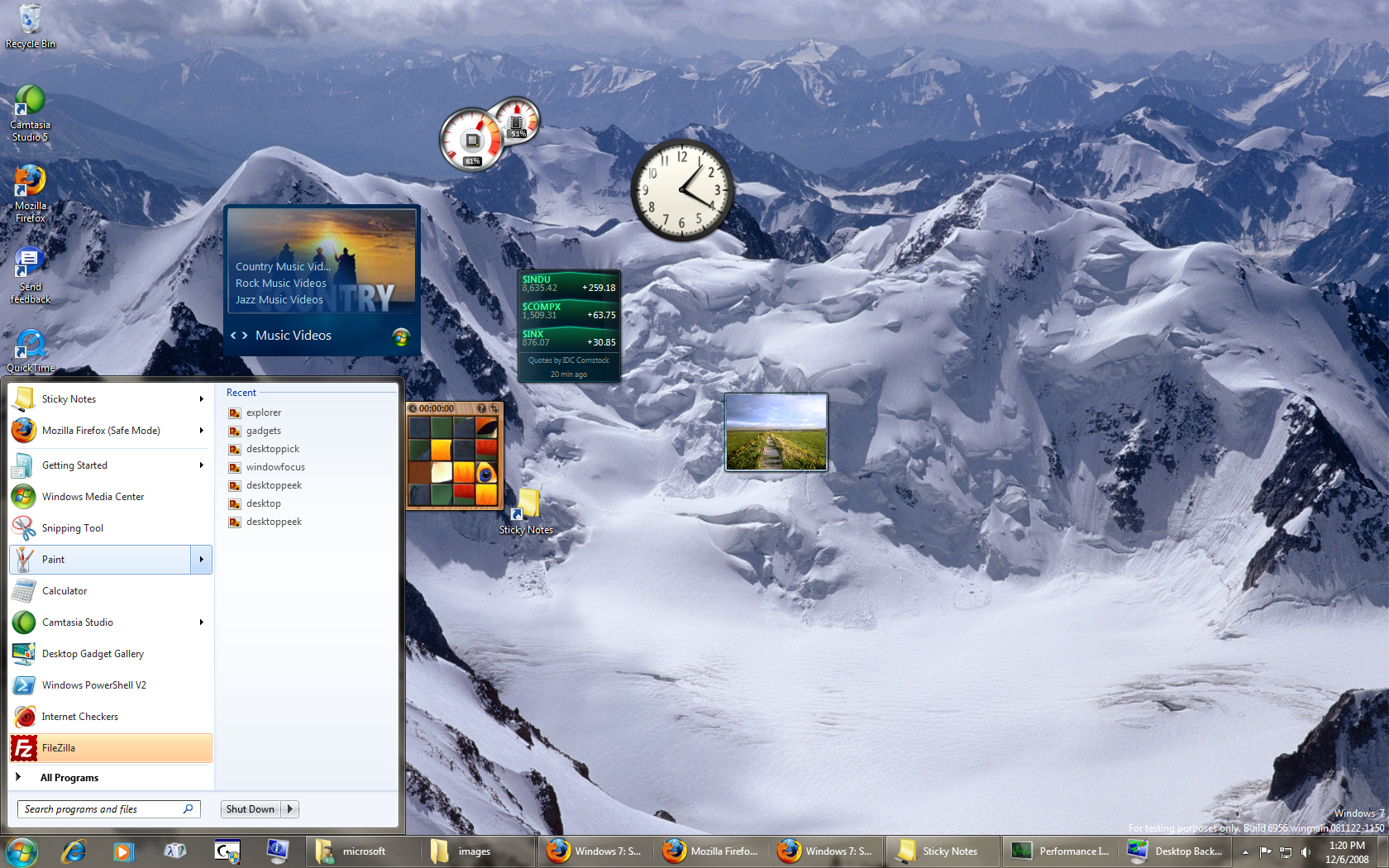Expand Paint jump list arrow
Image resolution: width=1389 pixels, height=868 pixels.
pos(201,560)
